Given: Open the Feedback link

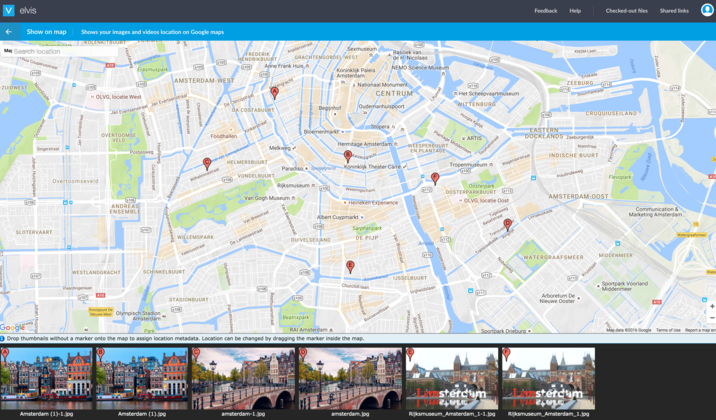Looking at the screenshot, I should [x=546, y=10].
